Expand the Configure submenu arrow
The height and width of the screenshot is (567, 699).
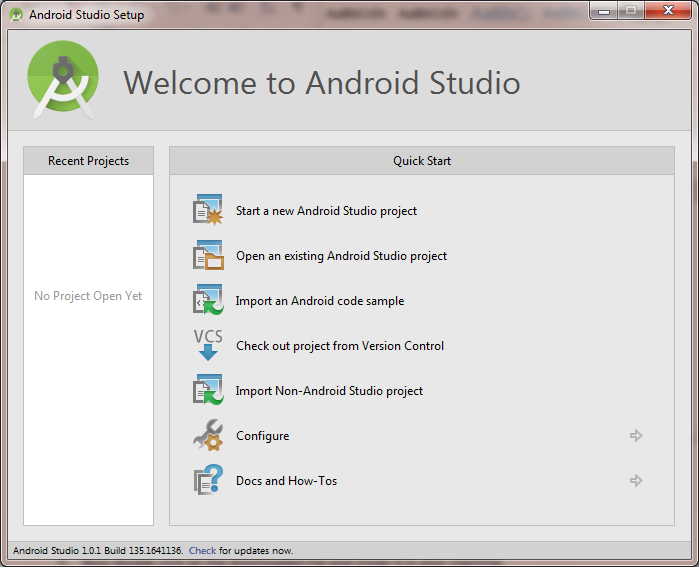(x=636, y=436)
